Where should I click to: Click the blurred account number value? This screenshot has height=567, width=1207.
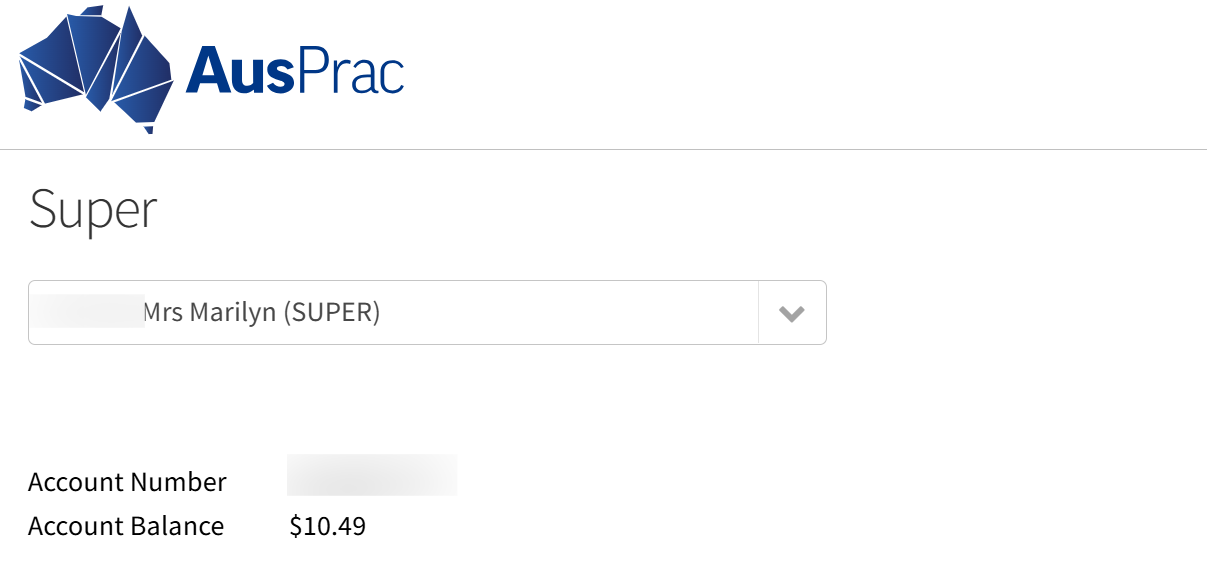[372, 475]
